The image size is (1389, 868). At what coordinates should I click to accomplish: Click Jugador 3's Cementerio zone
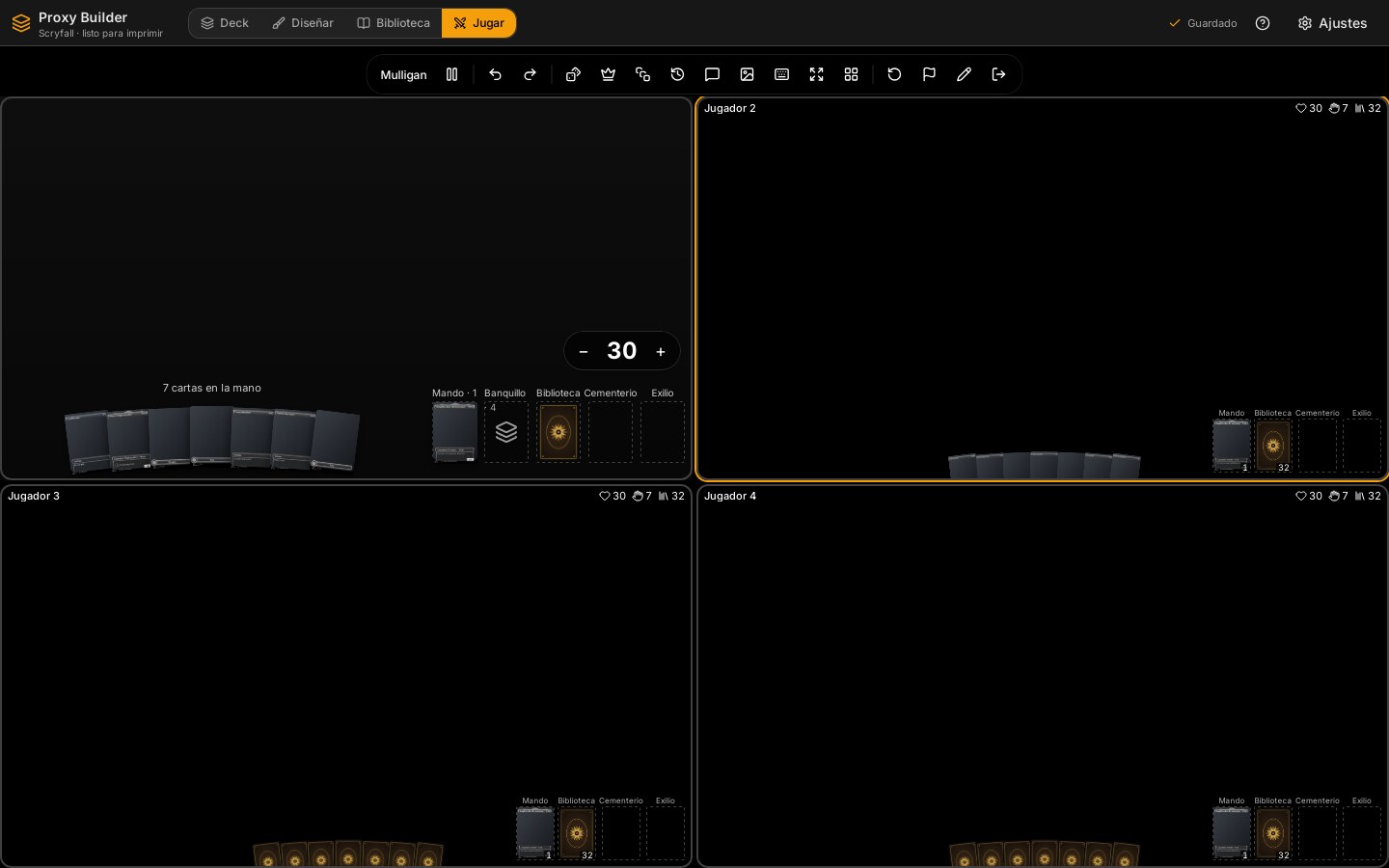(621, 833)
